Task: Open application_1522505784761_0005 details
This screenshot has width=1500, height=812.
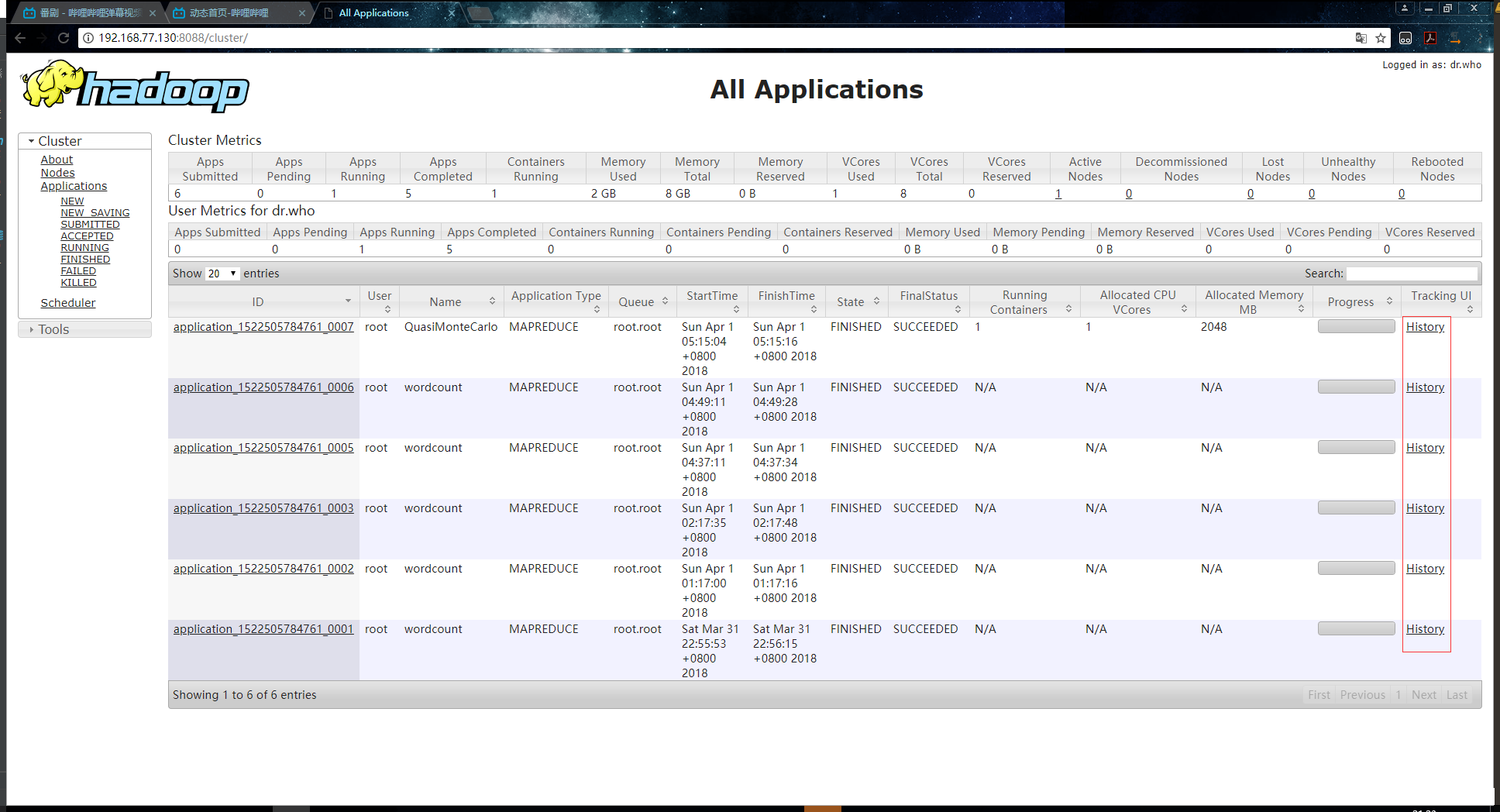Action: (263, 448)
